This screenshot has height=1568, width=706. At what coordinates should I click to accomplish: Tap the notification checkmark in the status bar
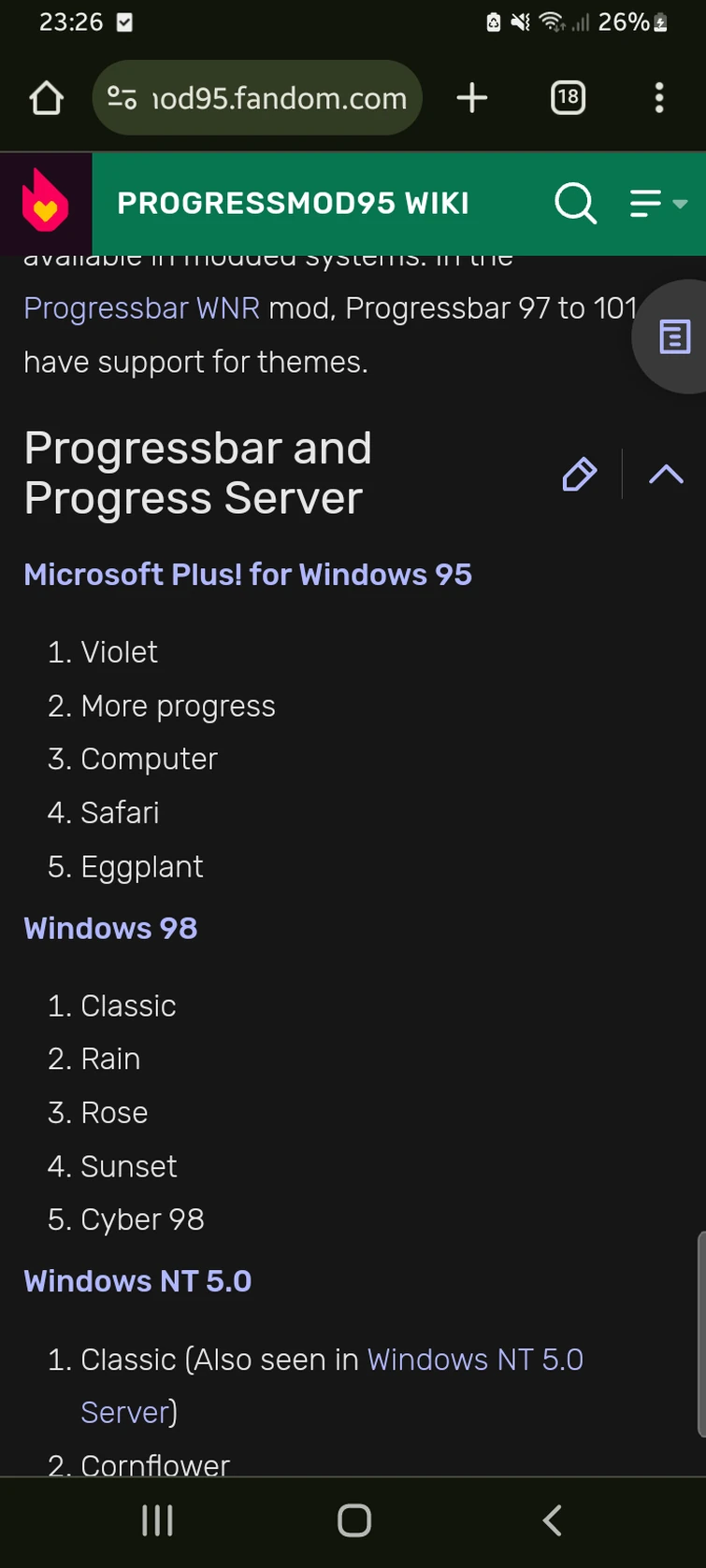pyautogui.click(x=124, y=21)
